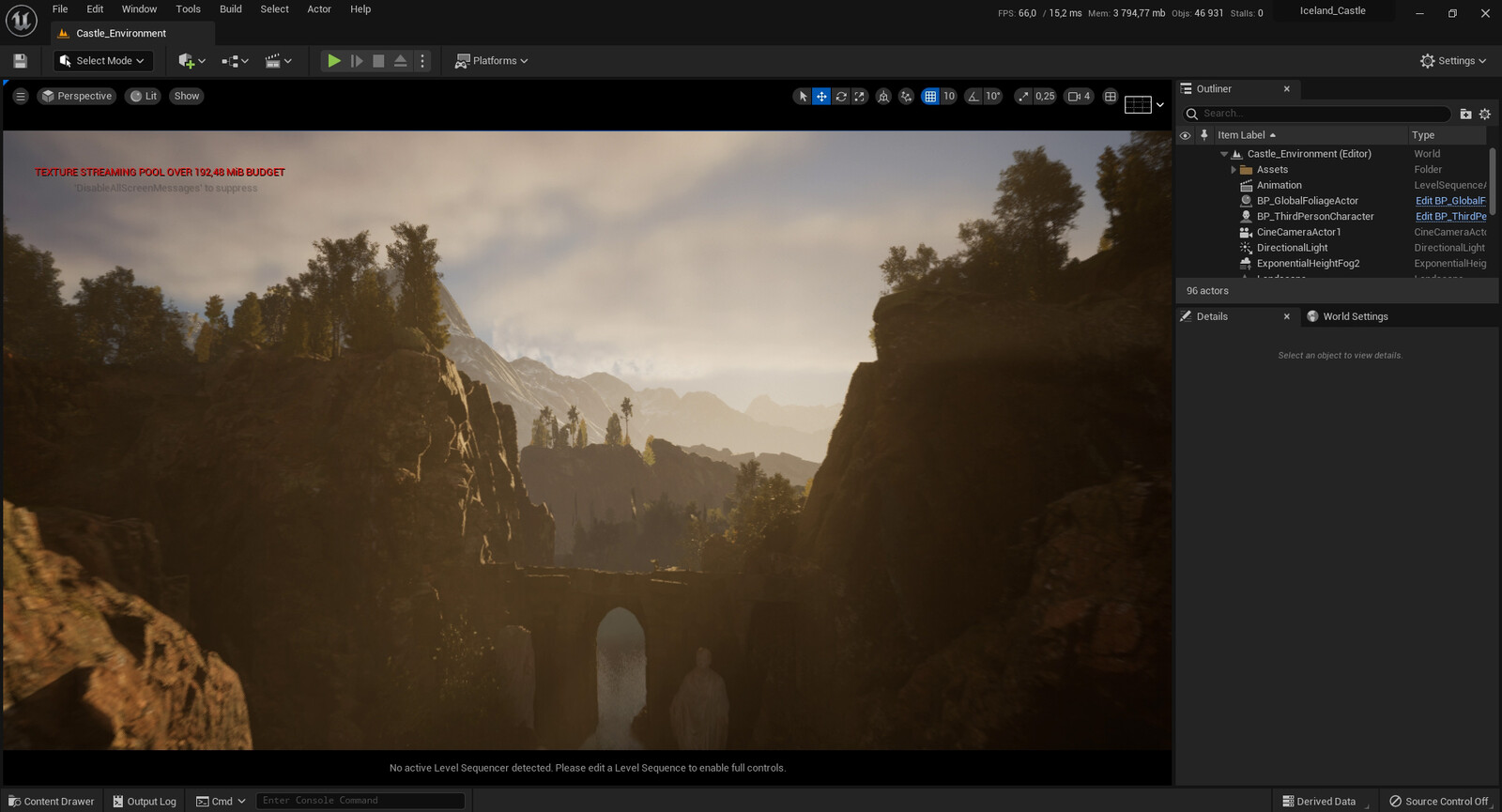Click the Show viewport flags button
Image resolution: width=1502 pixels, height=812 pixels.
coord(187,96)
